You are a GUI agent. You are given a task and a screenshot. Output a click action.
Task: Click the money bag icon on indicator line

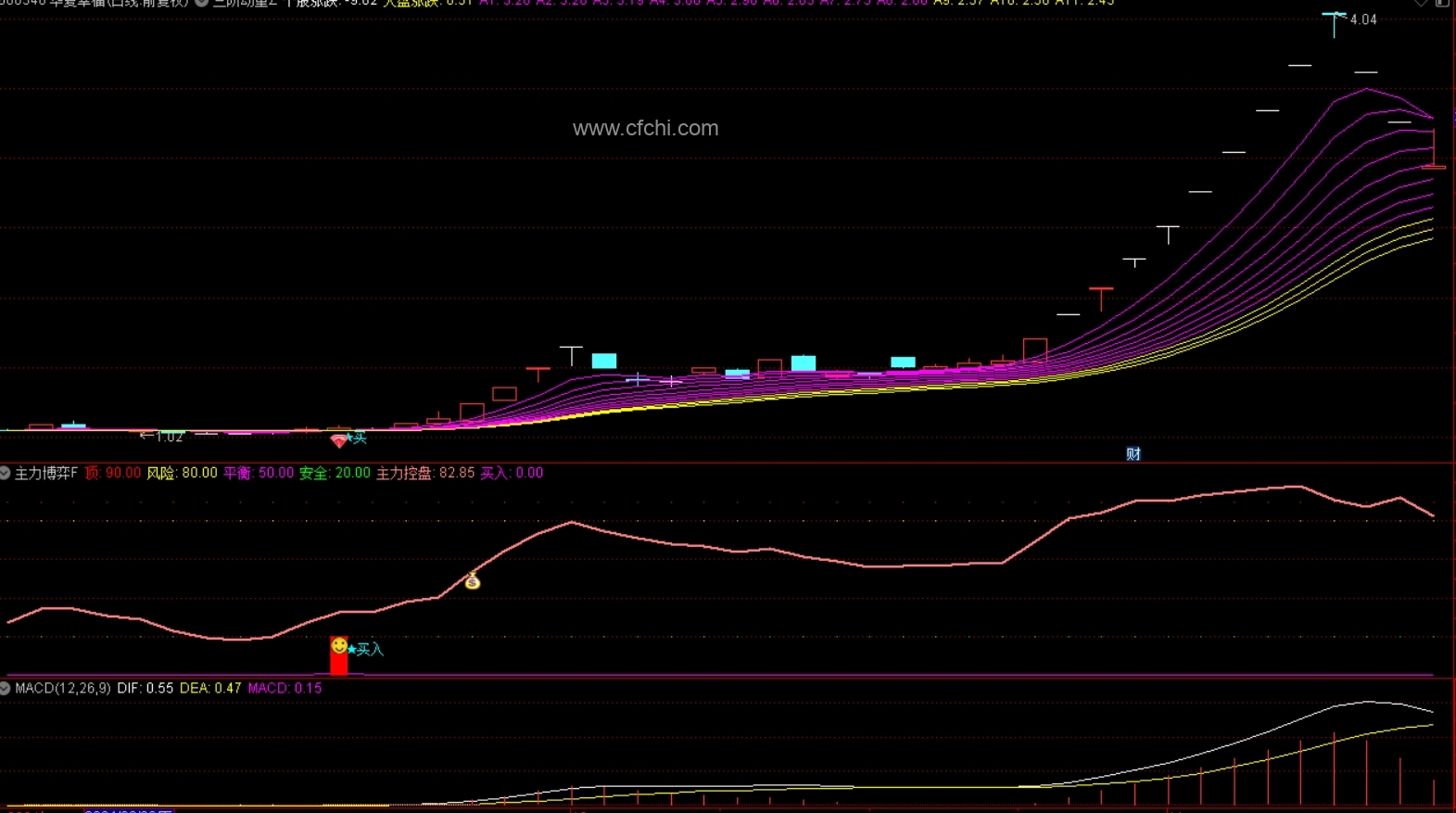click(x=473, y=581)
